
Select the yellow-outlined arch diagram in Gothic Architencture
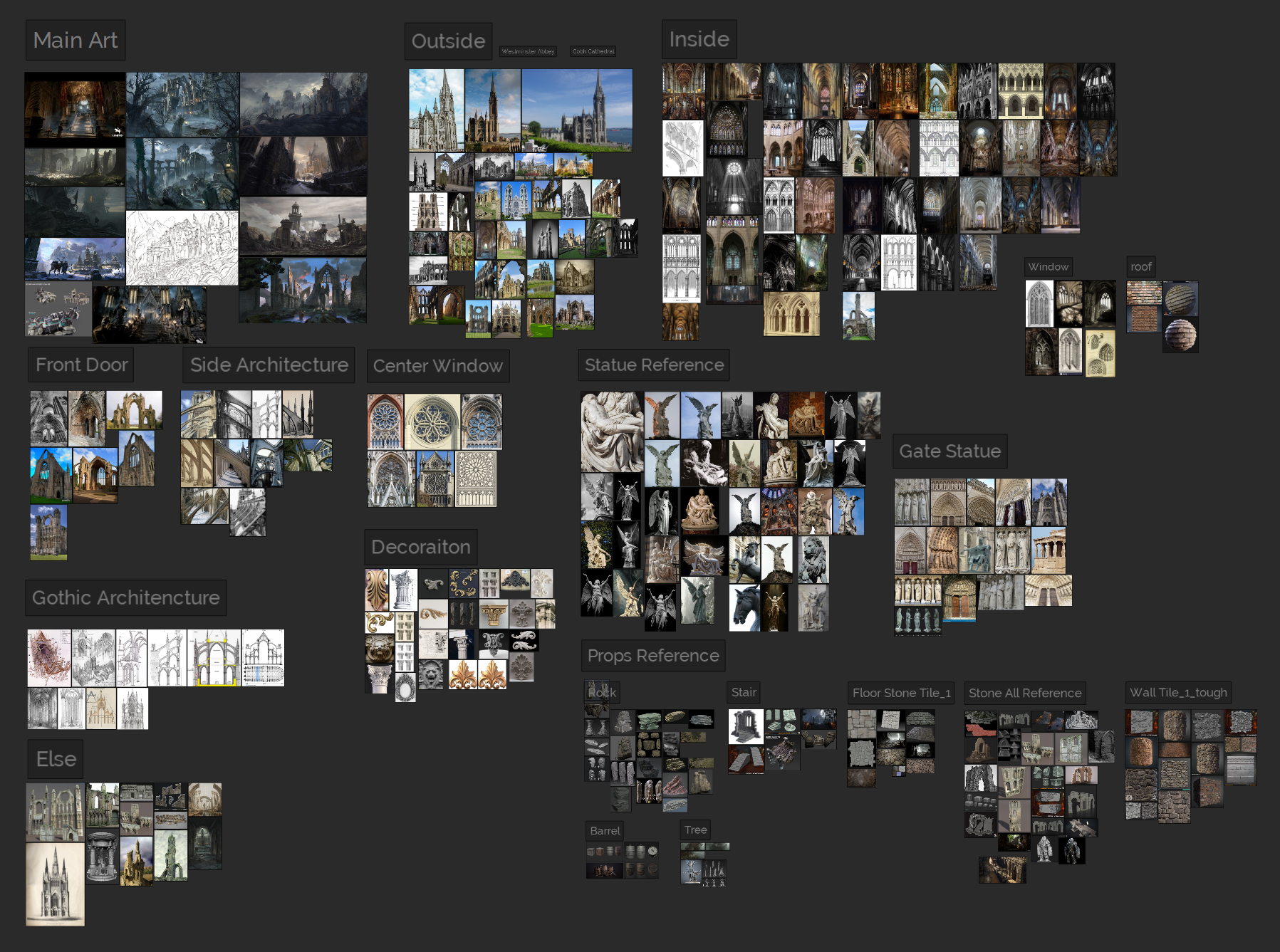coord(214,658)
